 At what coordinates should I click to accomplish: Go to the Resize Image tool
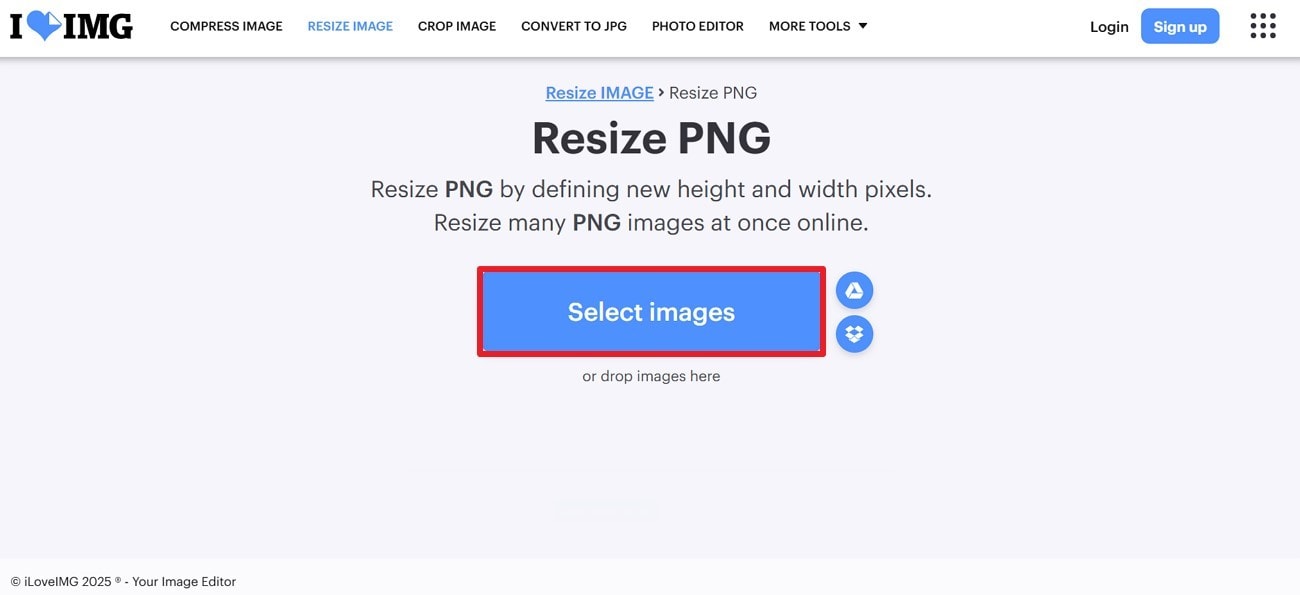click(350, 26)
